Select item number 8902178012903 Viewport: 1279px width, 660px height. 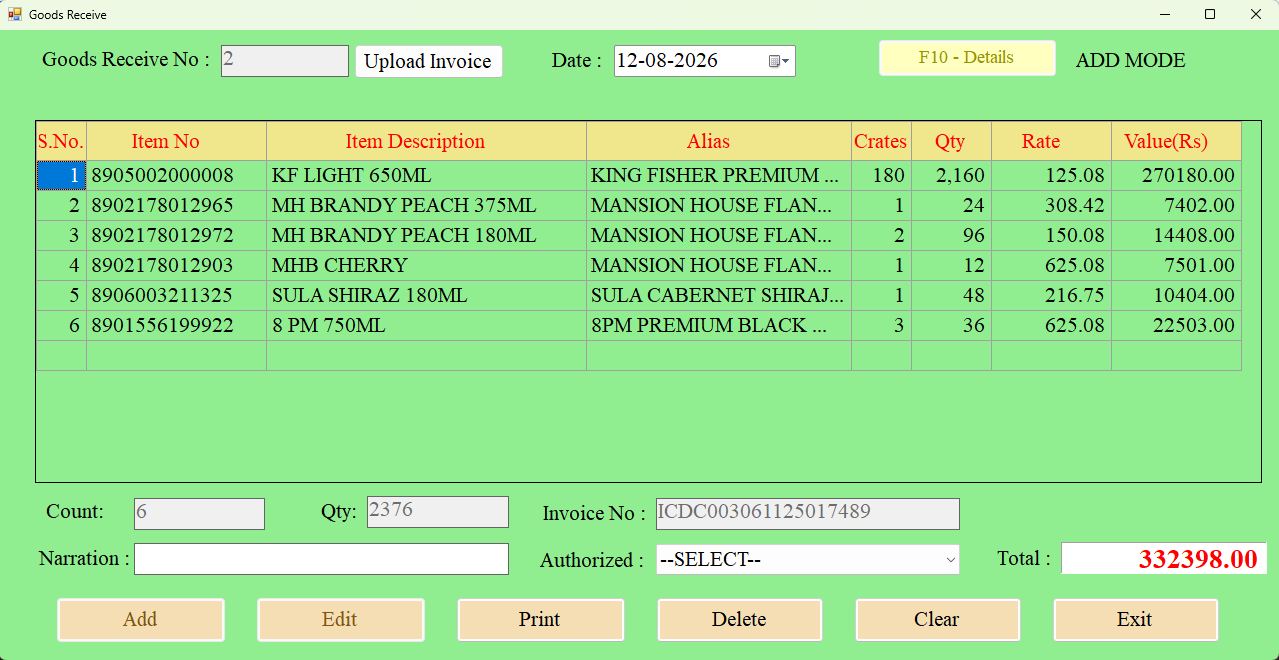click(176, 266)
